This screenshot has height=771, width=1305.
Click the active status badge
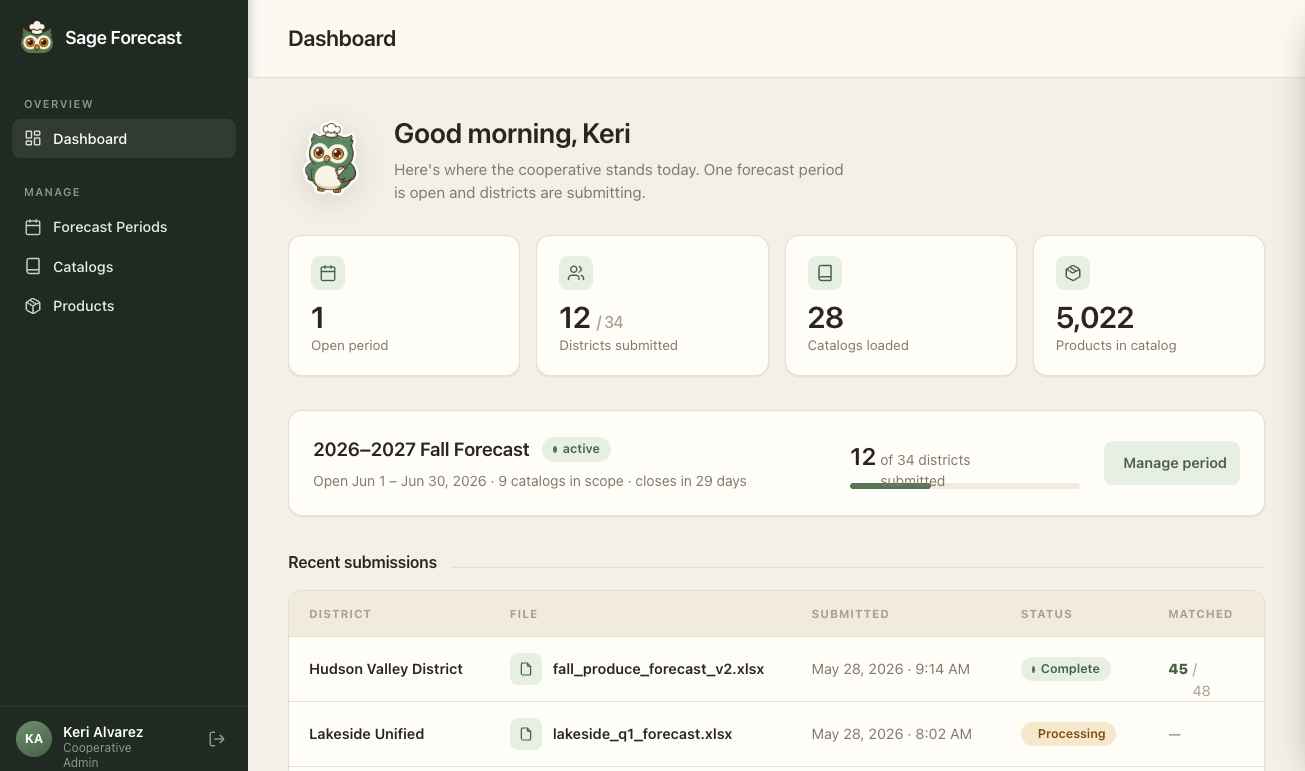tap(576, 449)
